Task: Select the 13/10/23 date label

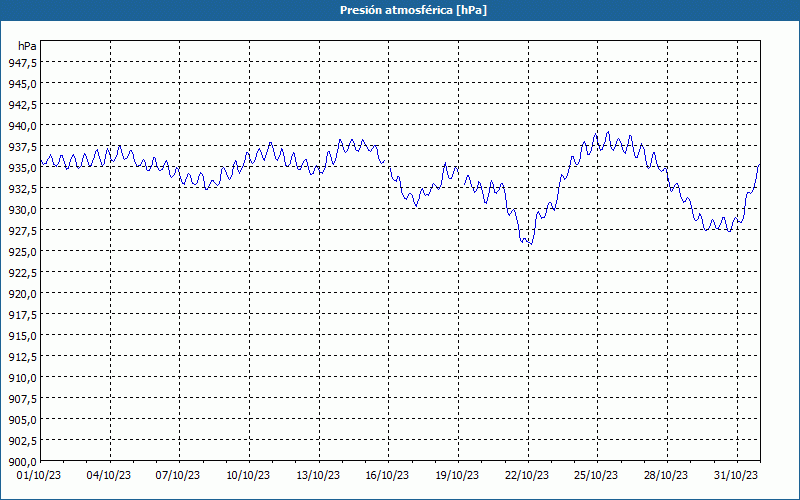Action: pyautogui.click(x=318, y=476)
